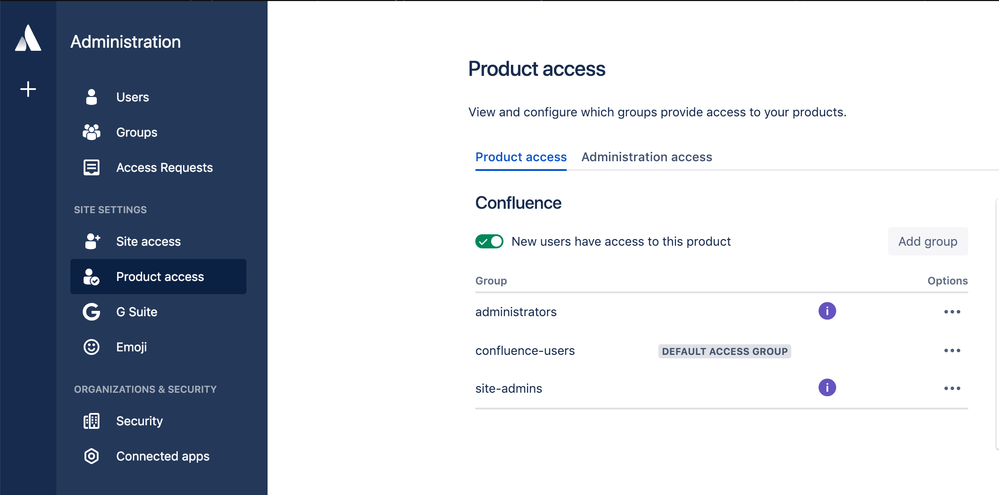Click the site-admins group name
Viewport: 999px width, 495px height.
coord(508,388)
